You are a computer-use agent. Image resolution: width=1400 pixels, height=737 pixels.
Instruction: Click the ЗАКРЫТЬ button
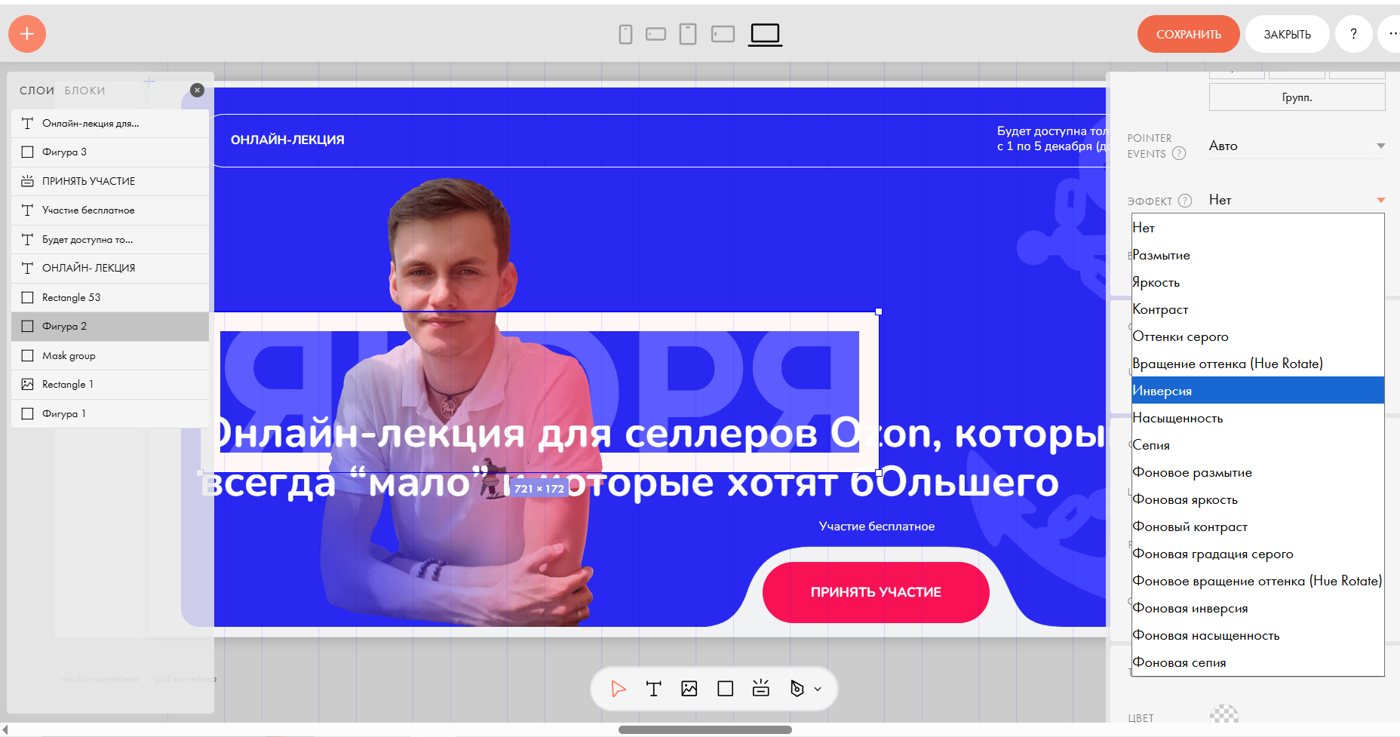[x=1287, y=34]
